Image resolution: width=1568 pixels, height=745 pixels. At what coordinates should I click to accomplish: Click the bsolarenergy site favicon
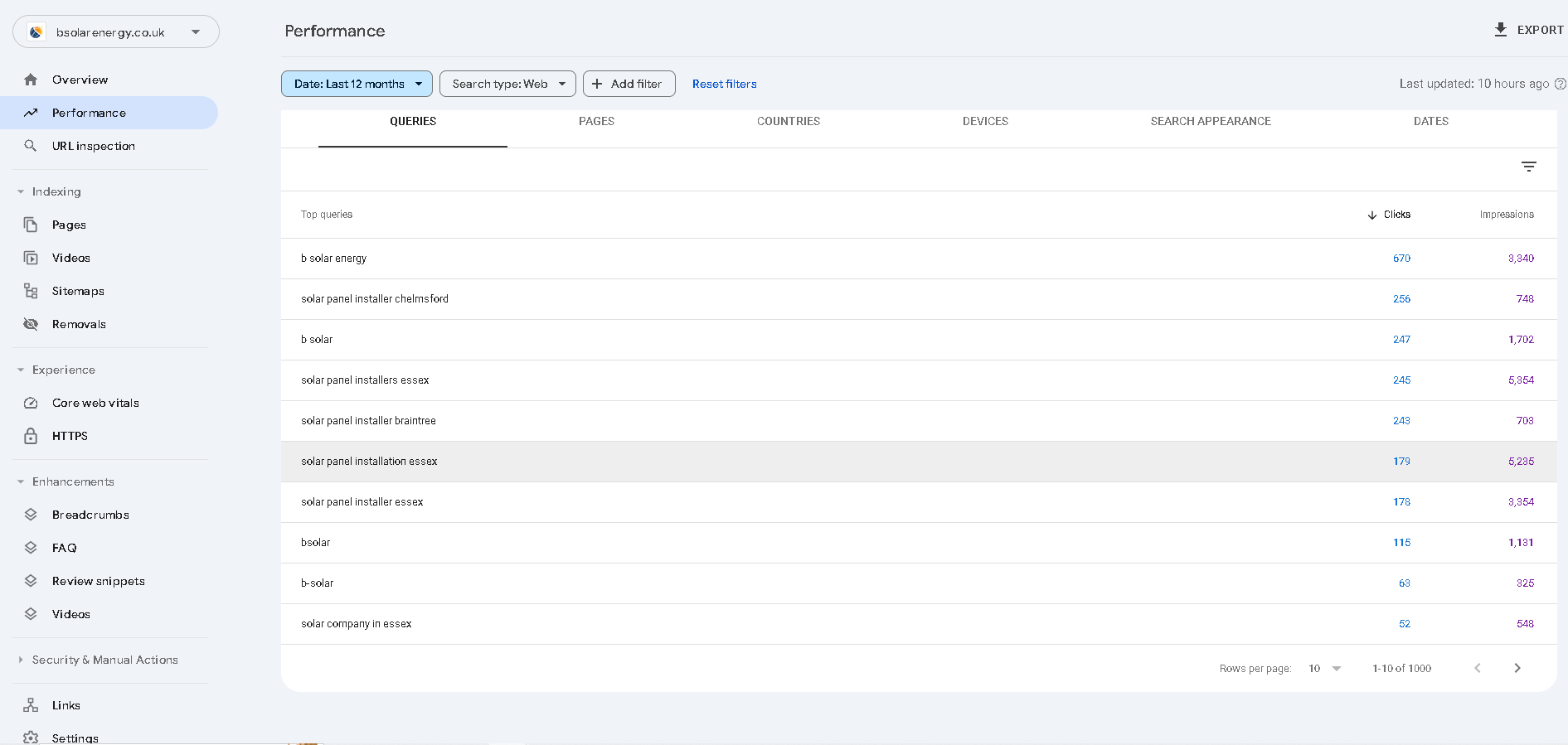pyautogui.click(x=36, y=32)
